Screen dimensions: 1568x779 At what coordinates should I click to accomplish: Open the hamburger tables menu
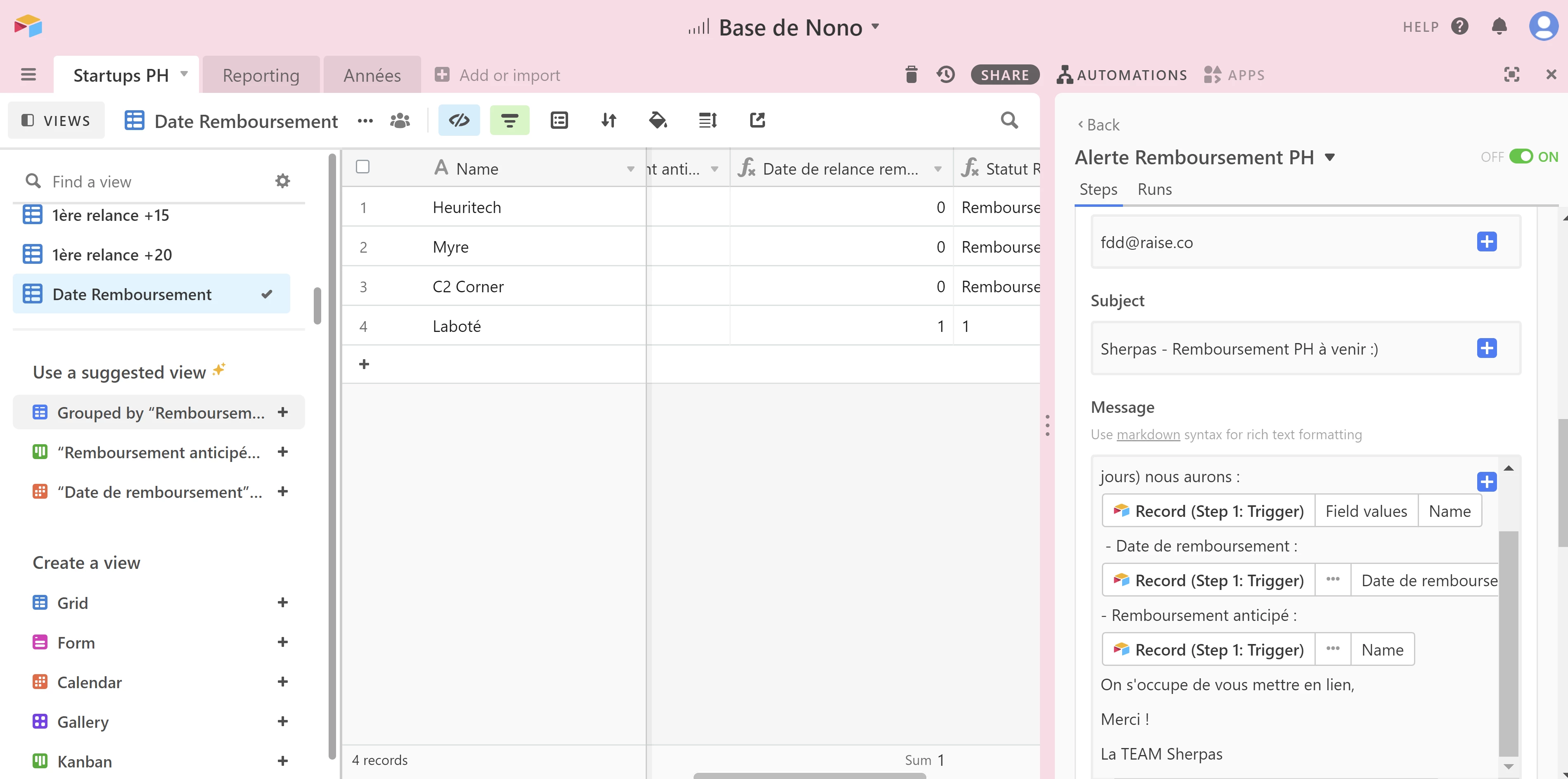28,75
